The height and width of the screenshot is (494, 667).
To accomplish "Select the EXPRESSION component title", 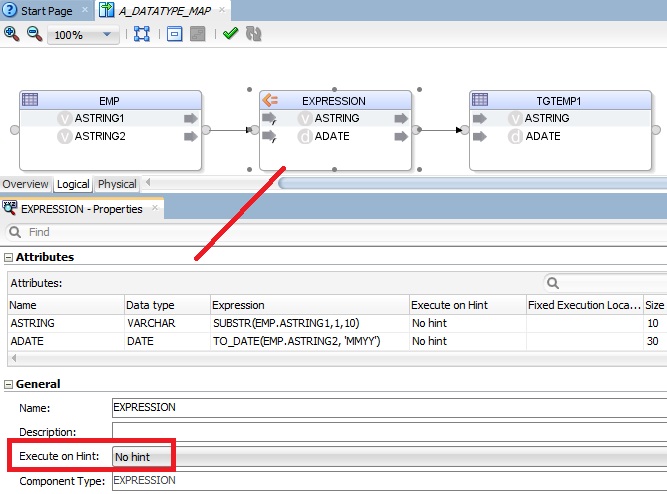I will tap(334, 101).
